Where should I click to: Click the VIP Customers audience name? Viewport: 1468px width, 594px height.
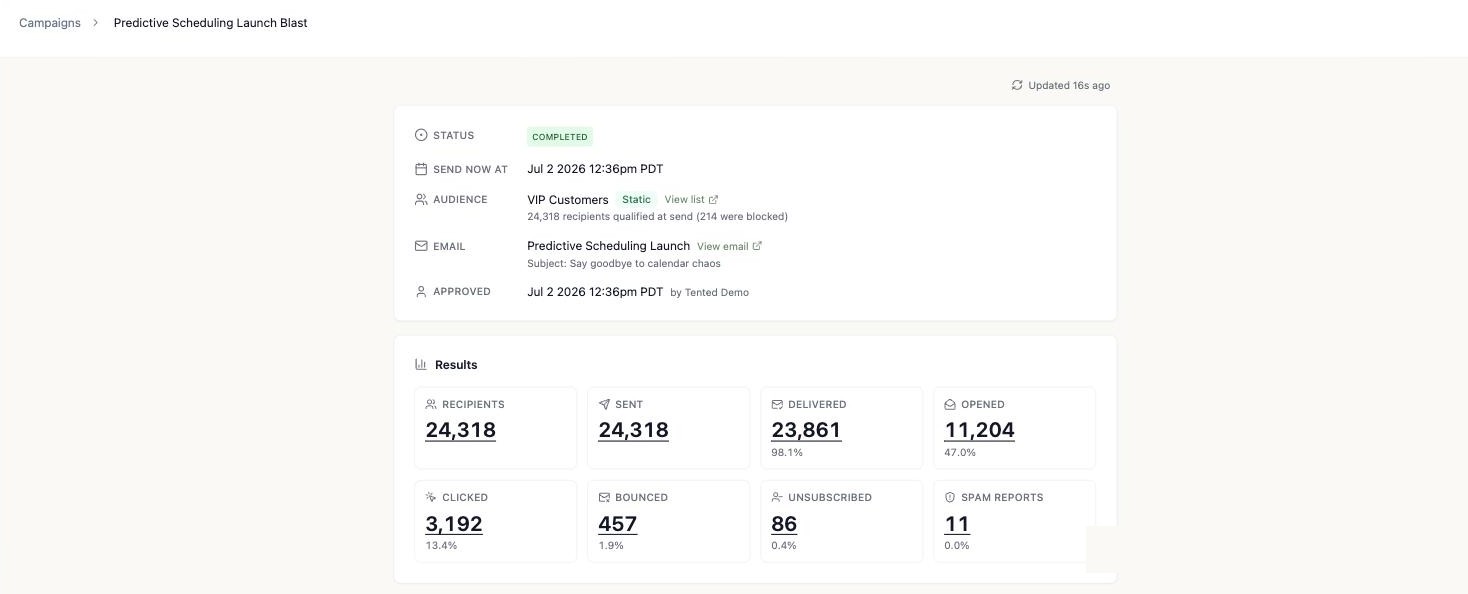(x=568, y=199)
